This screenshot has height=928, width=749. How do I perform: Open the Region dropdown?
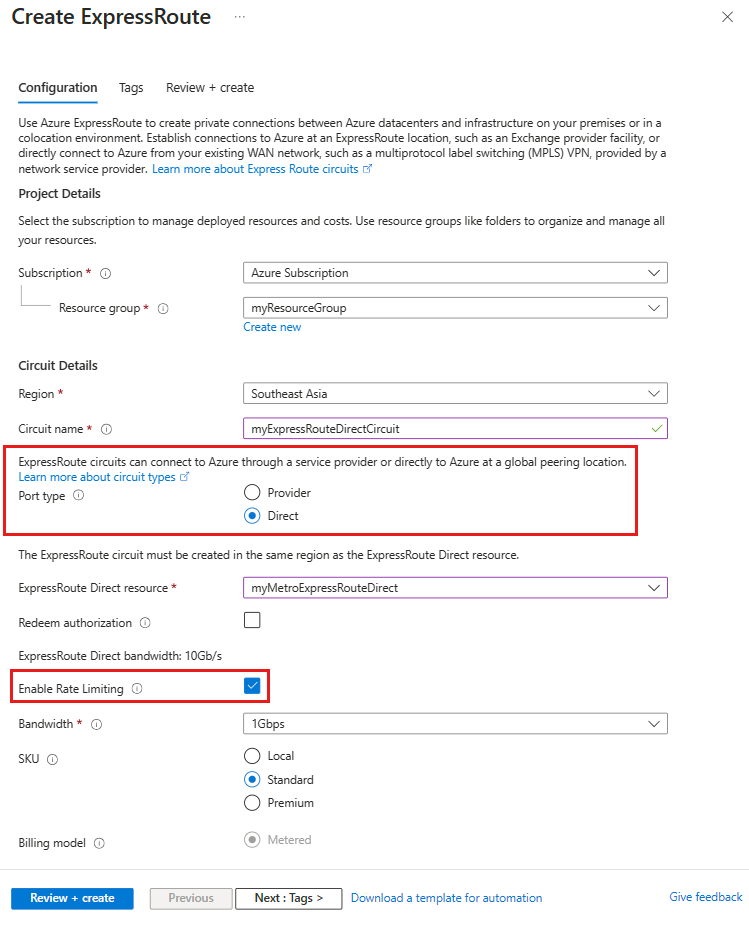[455, 393]
